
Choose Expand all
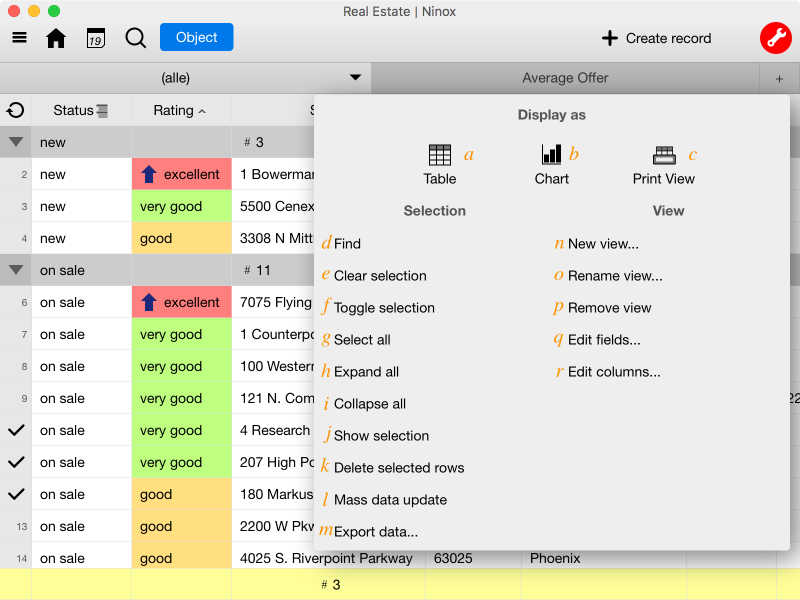366,372
